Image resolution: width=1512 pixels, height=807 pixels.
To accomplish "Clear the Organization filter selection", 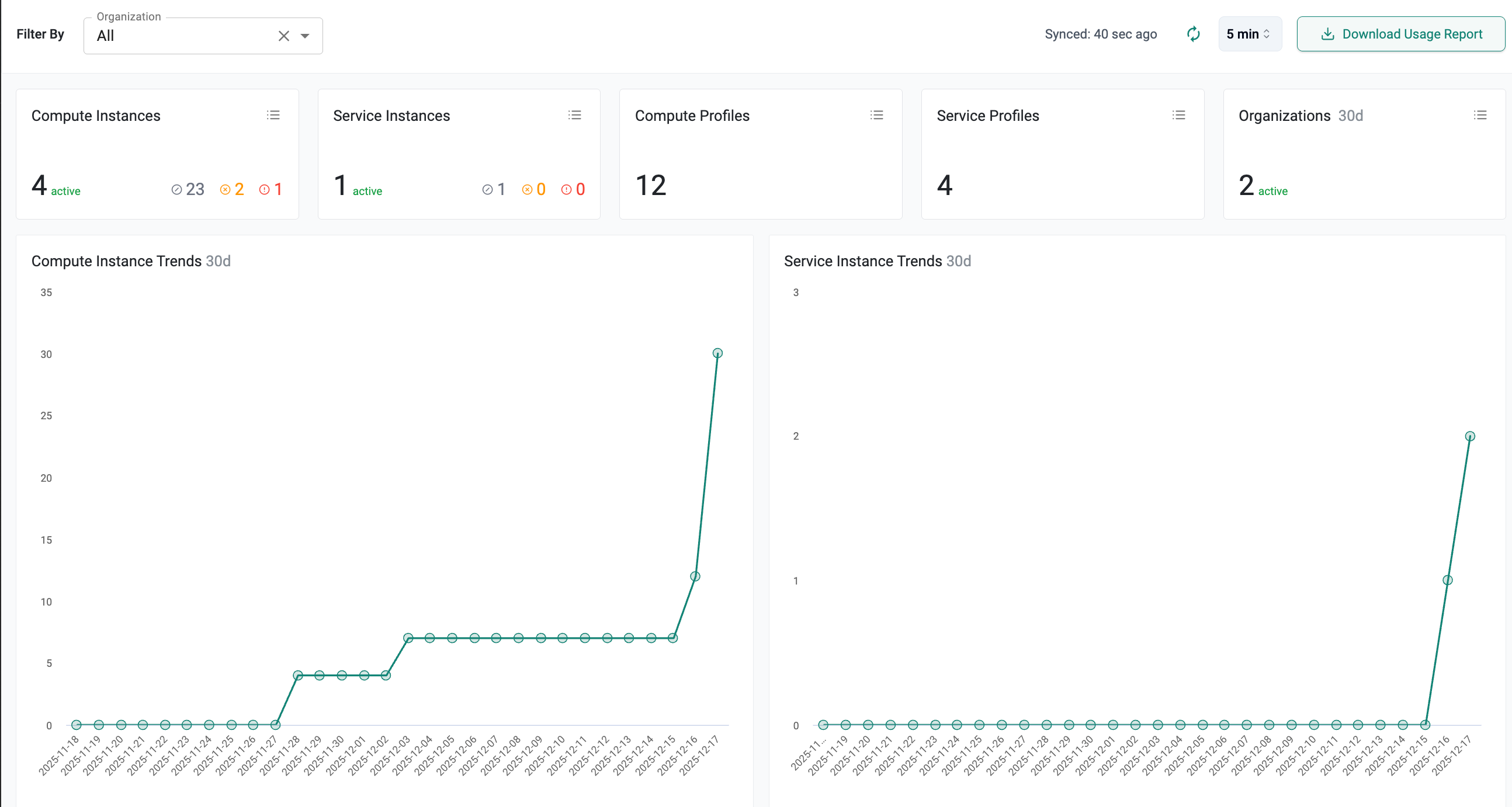I will click(283, 36).
